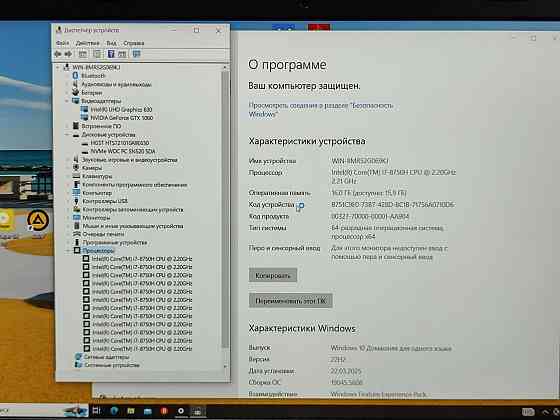560x420 pixels.
Task: Click the keyboard icon in system tray
Action: pos(529,412)
